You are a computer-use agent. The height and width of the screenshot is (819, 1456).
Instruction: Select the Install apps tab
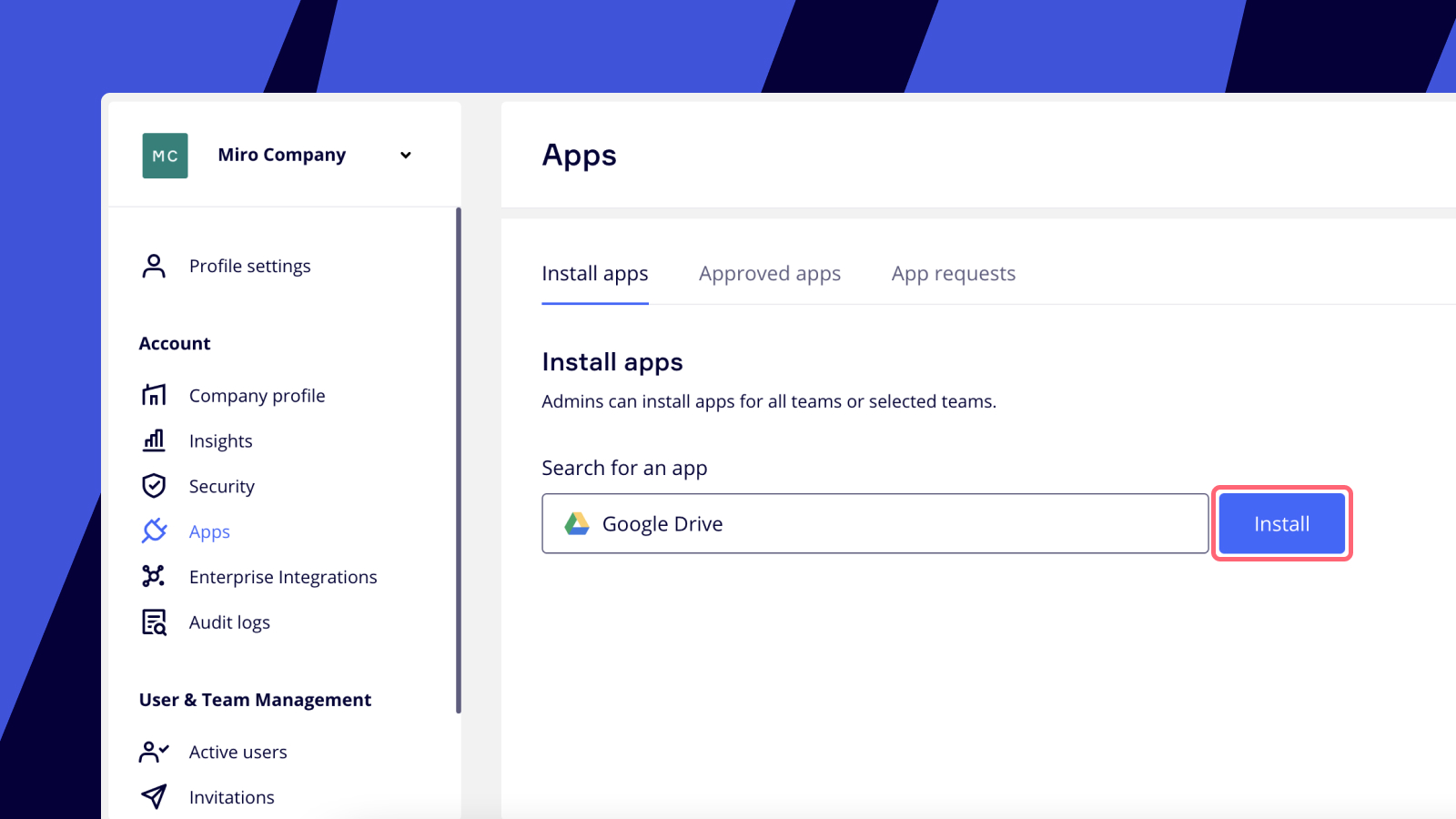(594, 274)
